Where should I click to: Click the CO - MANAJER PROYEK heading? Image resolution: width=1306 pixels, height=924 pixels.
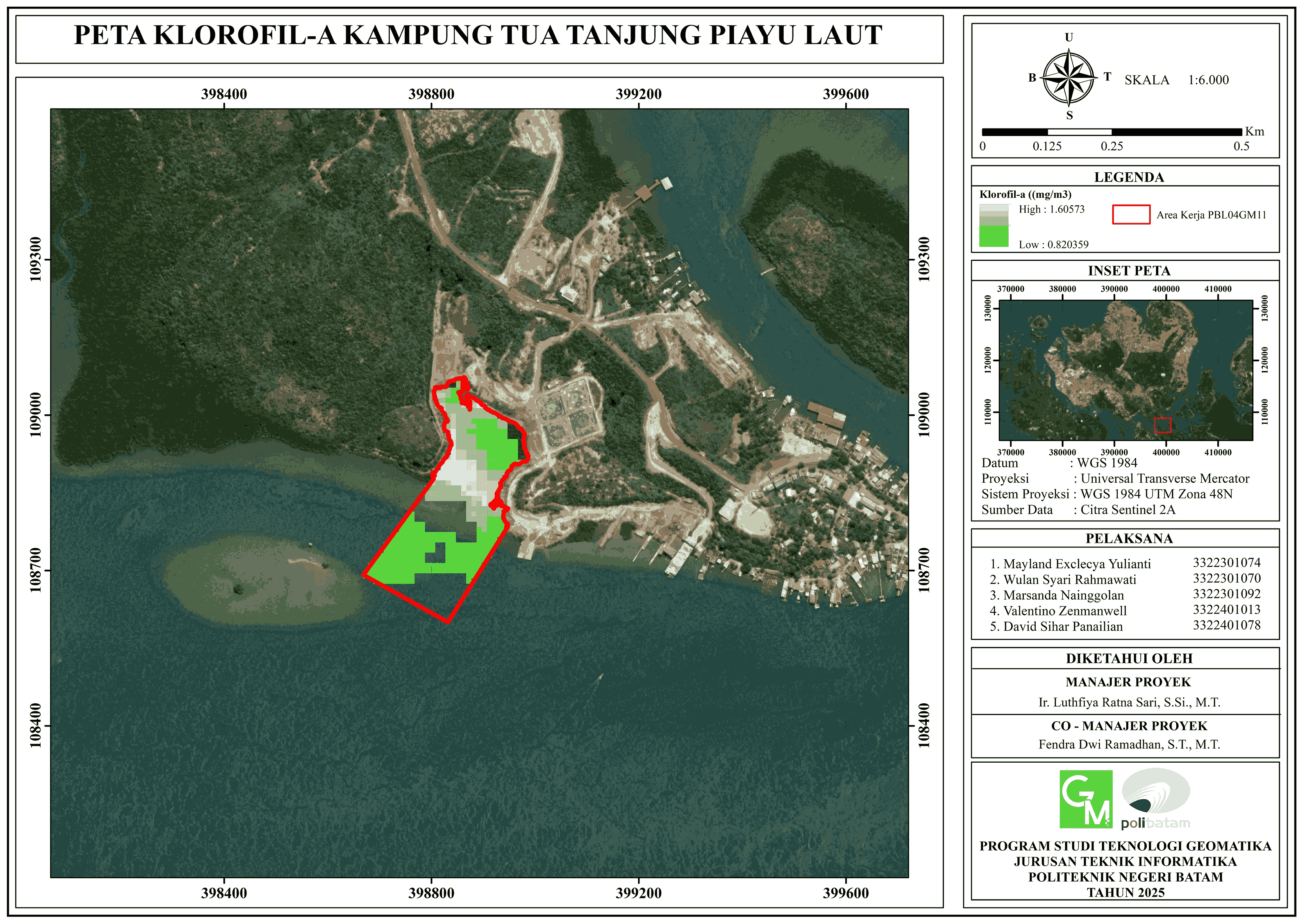(1129, 726)
